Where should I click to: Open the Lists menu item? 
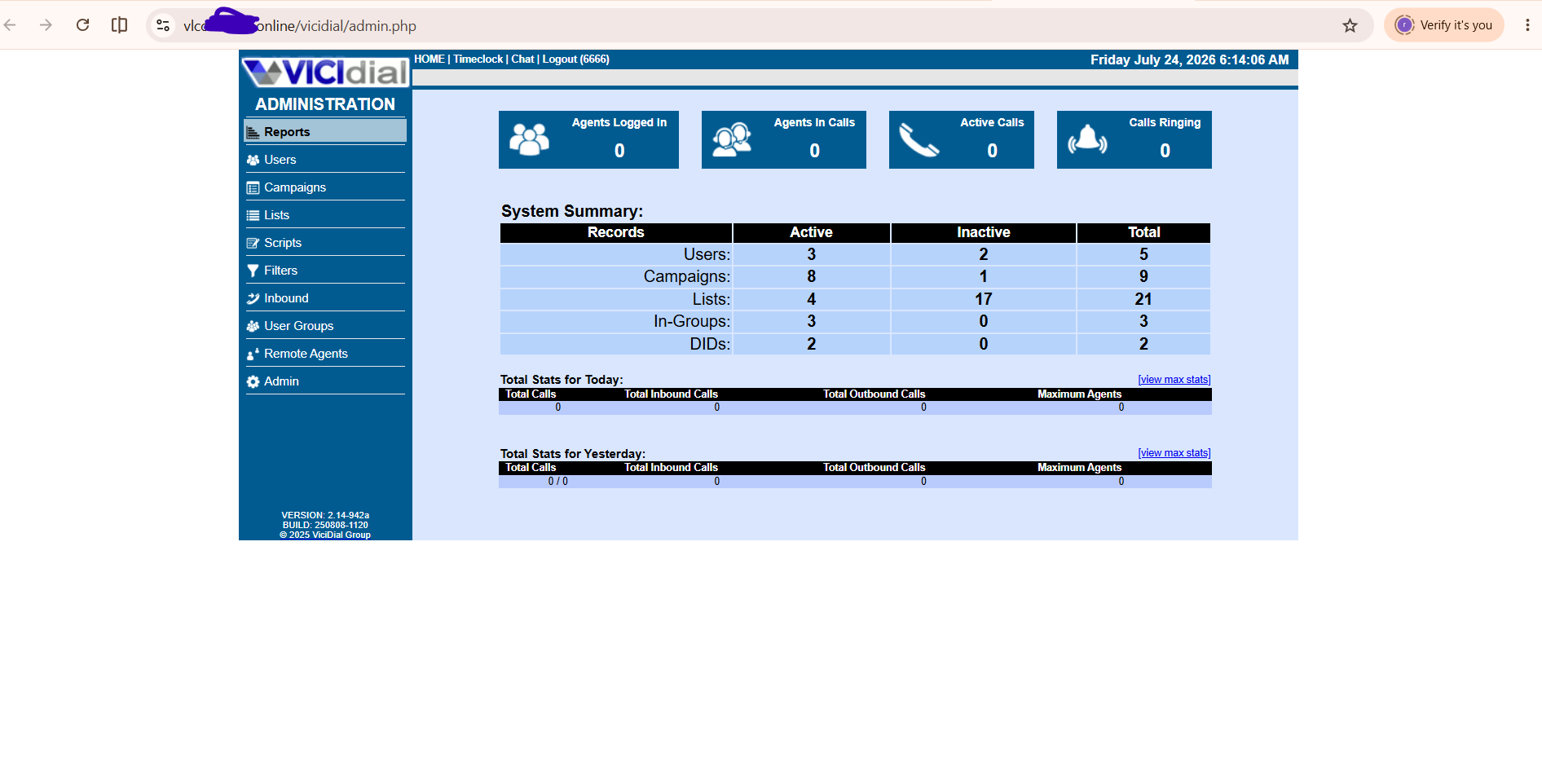click(x=276, y=215)
